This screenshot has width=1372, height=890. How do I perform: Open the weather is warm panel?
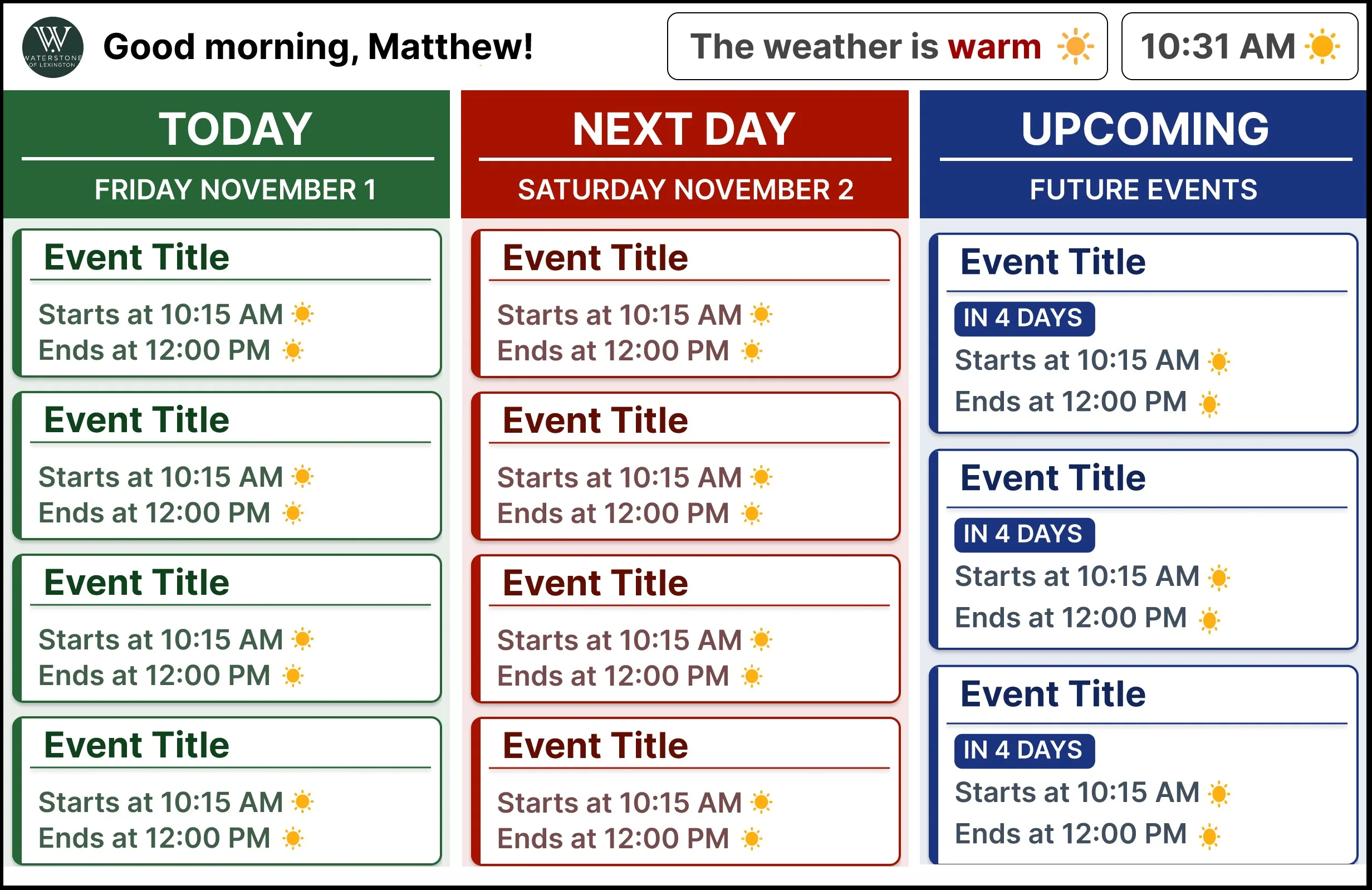(x=887, y=46)
